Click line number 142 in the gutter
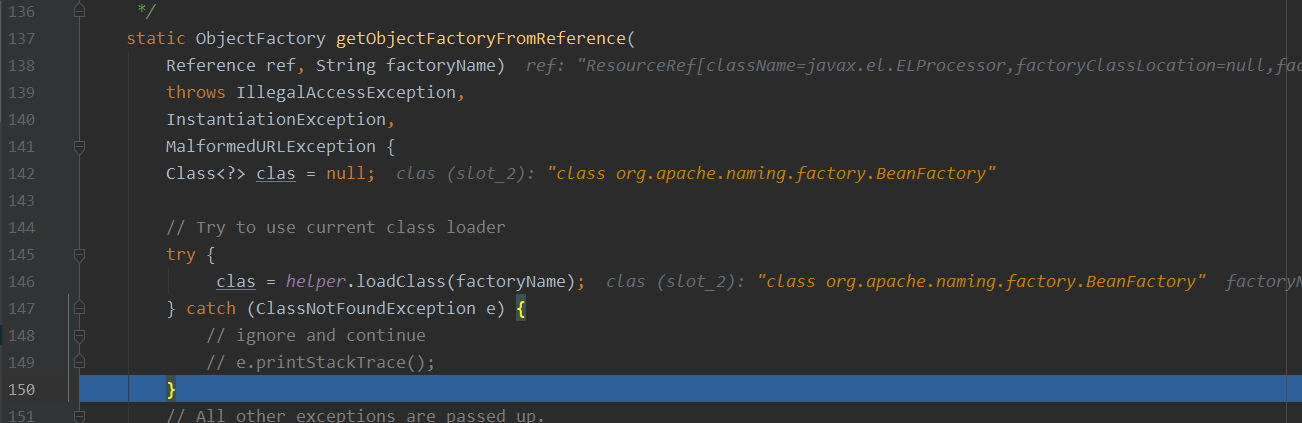 coord(21,174)
